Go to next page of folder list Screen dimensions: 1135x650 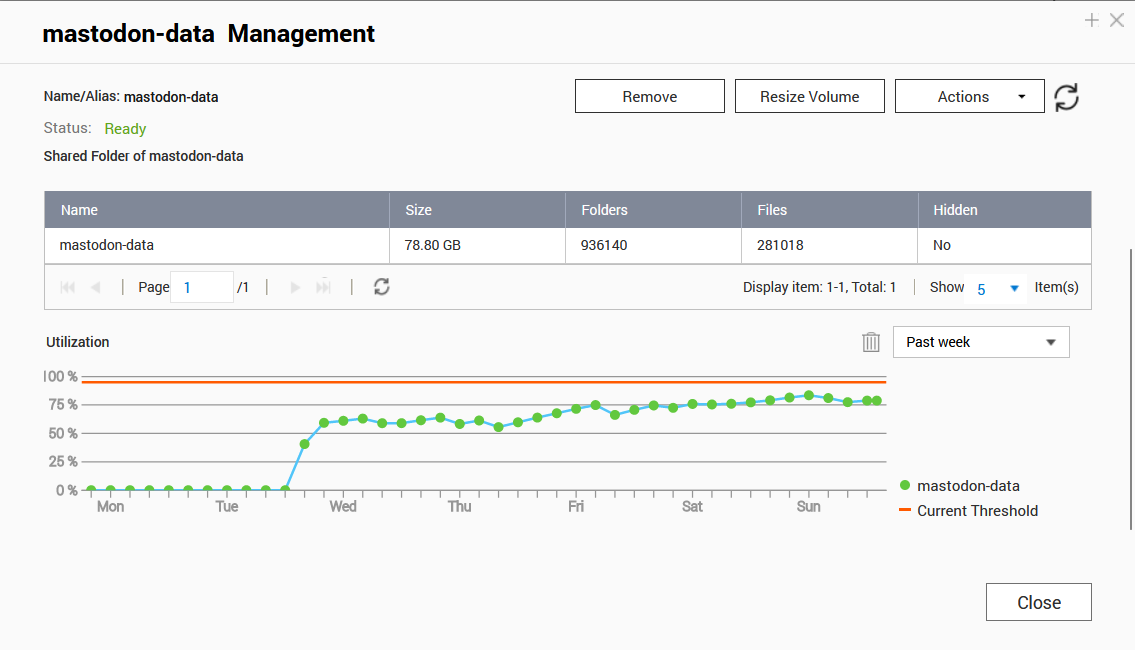pos(295,287)
